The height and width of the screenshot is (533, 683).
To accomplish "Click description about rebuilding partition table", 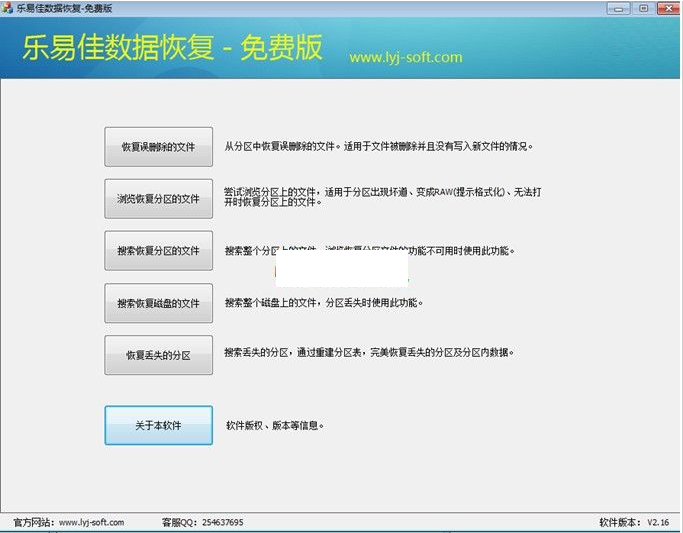I will click(371, 353).
